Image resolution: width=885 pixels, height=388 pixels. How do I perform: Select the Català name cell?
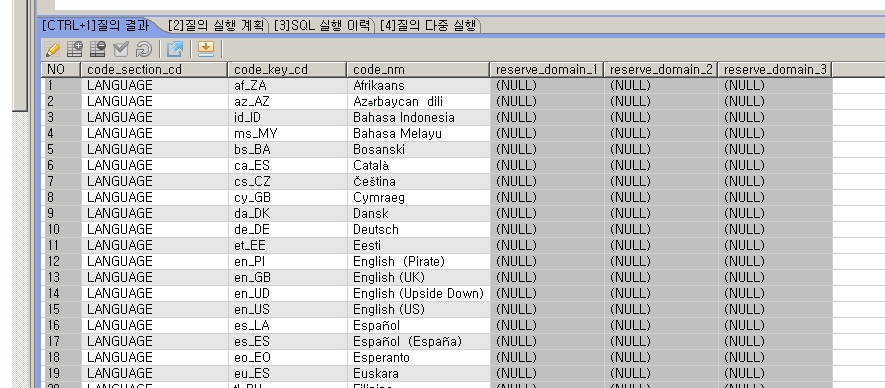coord(418,165)
